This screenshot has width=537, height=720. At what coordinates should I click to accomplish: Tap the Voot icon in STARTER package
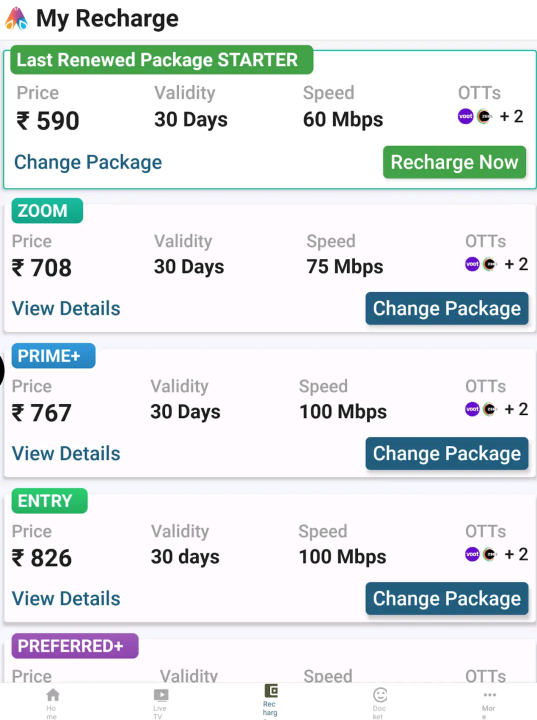[x=465, y=117]
